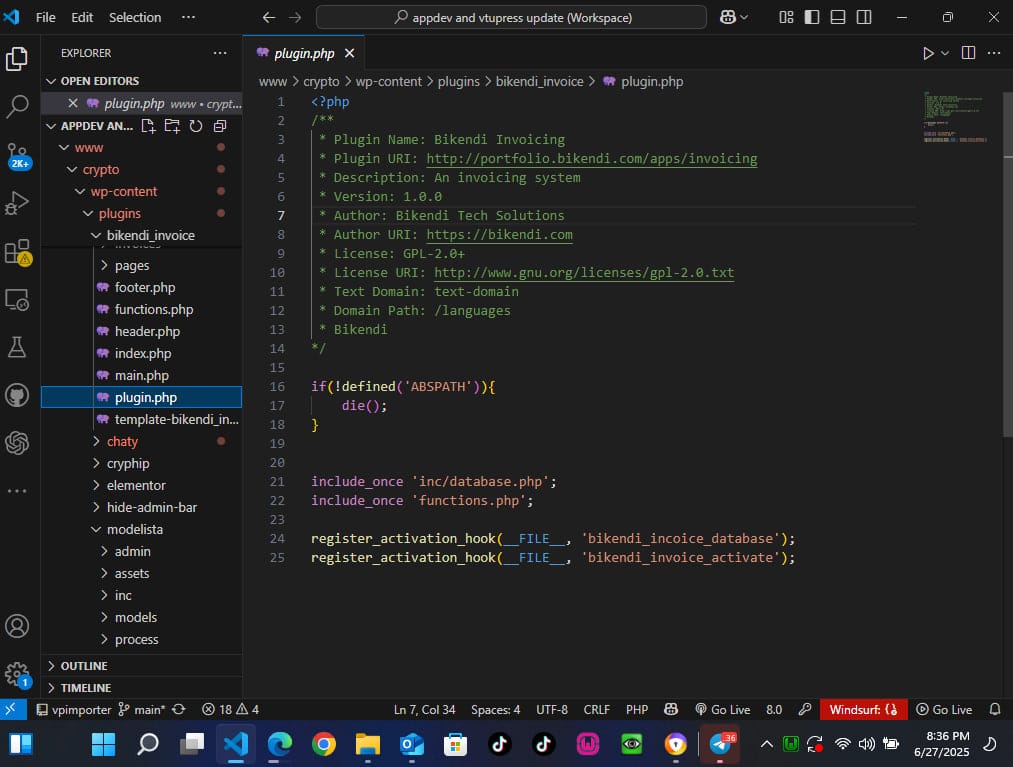This screenshot has width=1013, height=767.
Task: Open the Selection menu
Action: (135, 17)
